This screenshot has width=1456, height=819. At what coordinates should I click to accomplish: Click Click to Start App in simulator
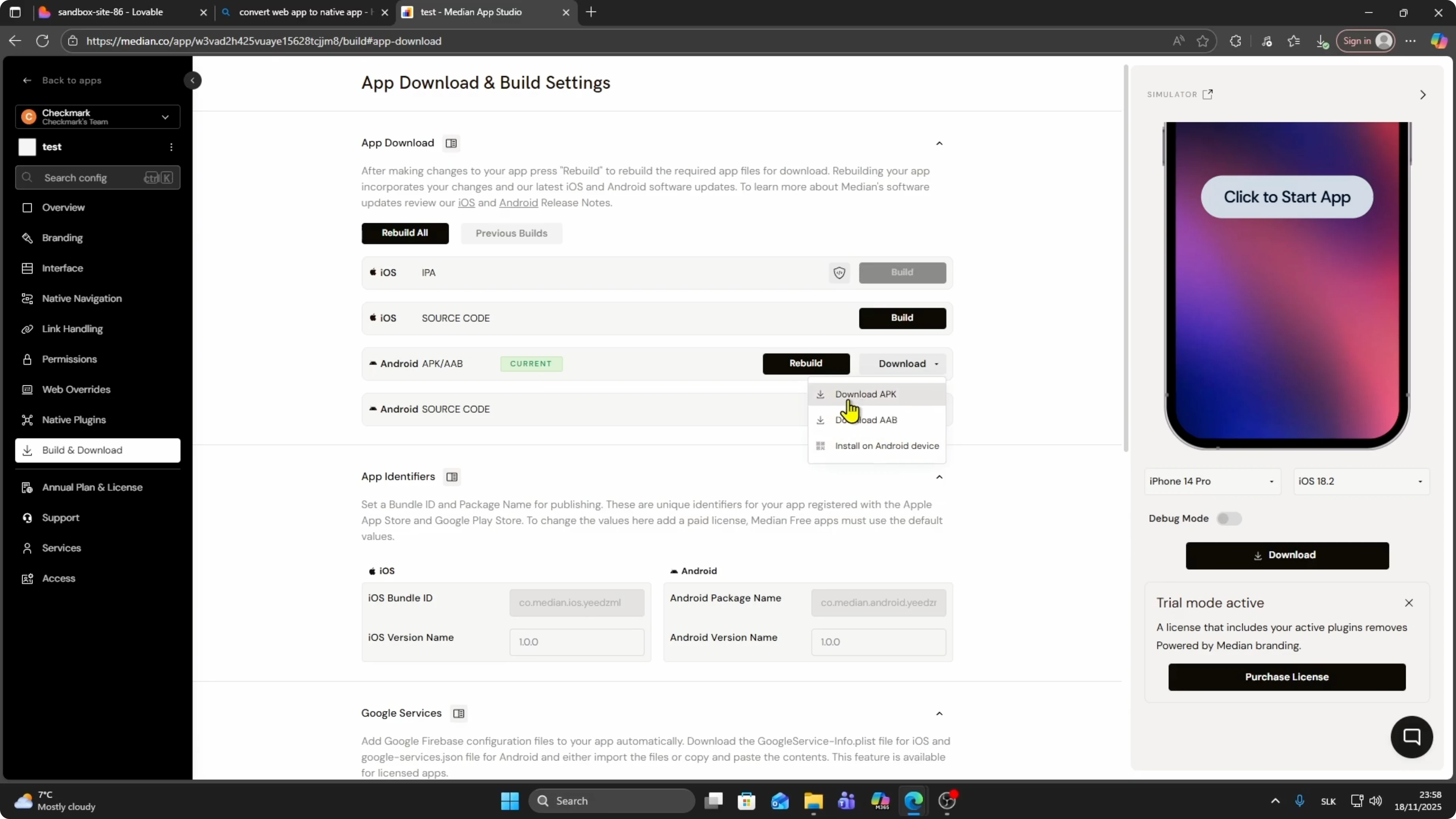point(1287,197)
